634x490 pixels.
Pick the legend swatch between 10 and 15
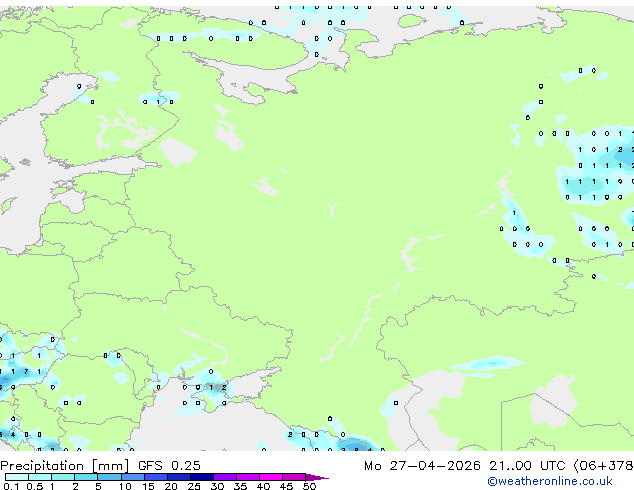[x=134, y=477]
